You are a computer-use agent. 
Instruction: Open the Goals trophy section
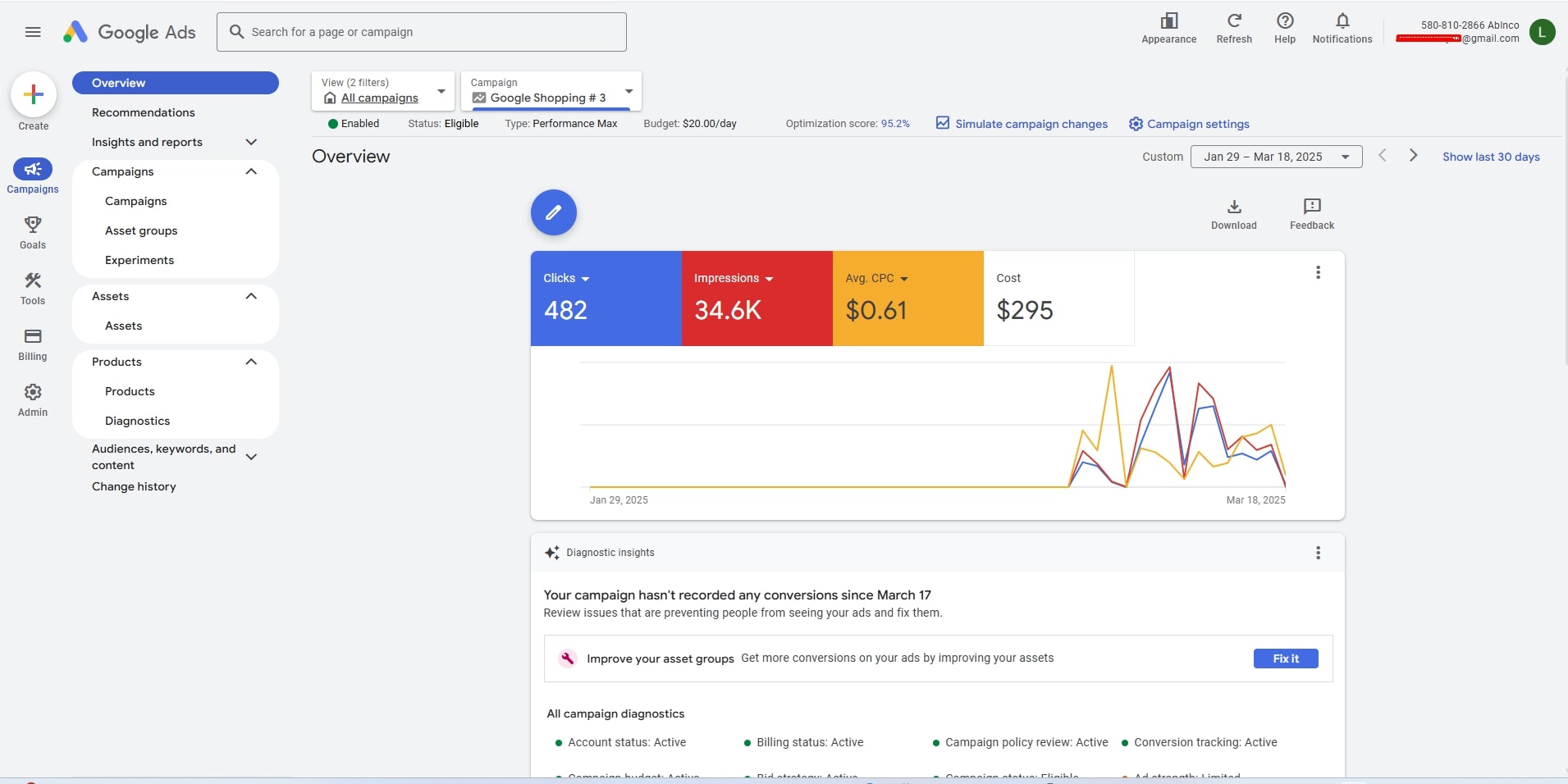[33, 232]
